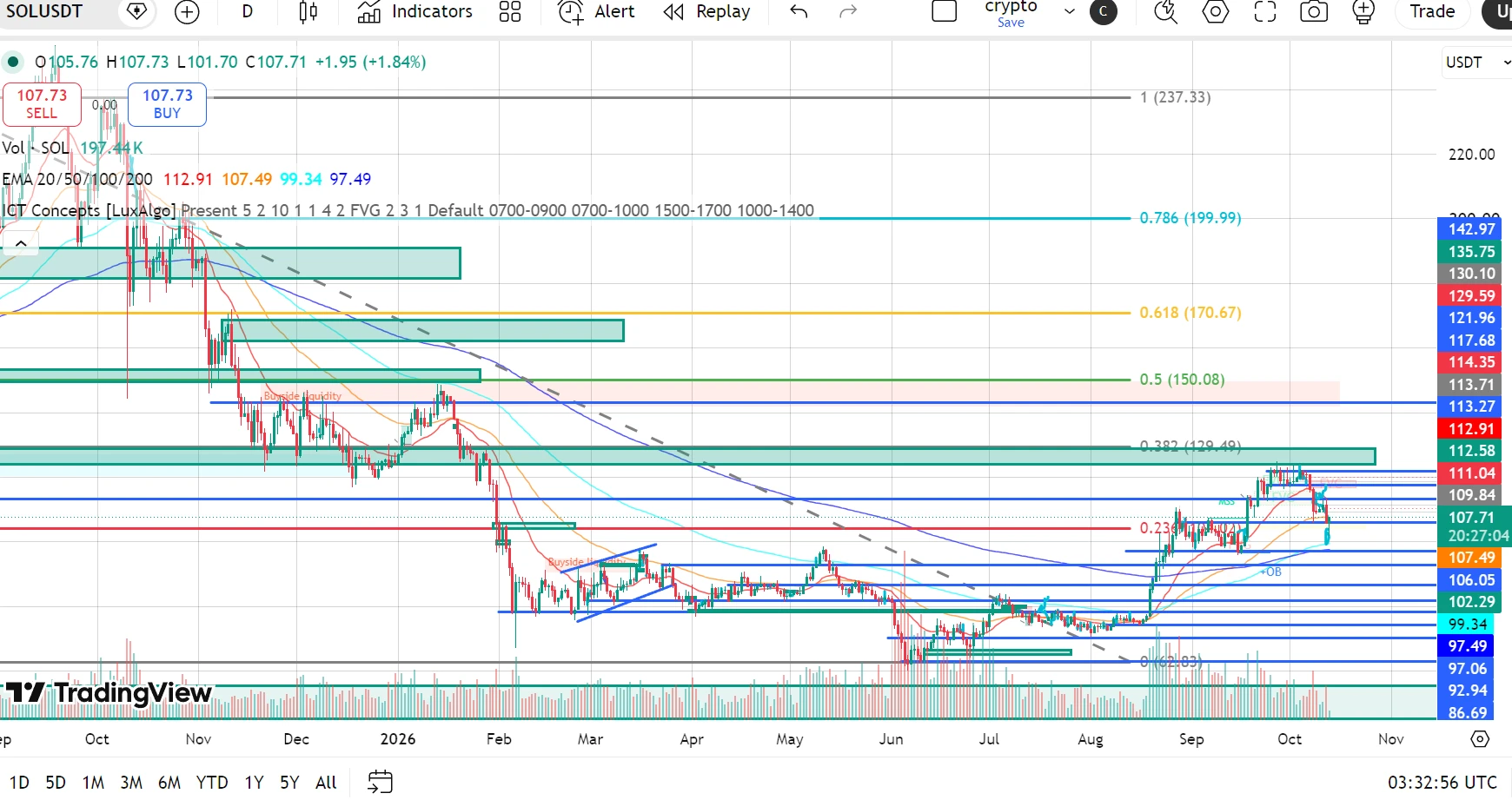Screen dimensions: 1512x800
Task: Enter fullscreen mode
Action: click(1265, 11)
